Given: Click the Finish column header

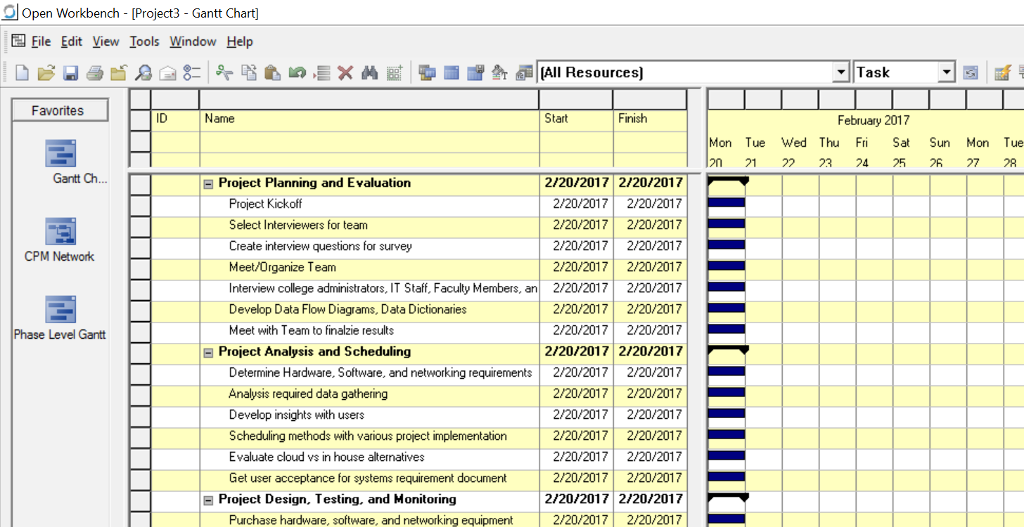Looking at the screenshot, I should point(650,119).
